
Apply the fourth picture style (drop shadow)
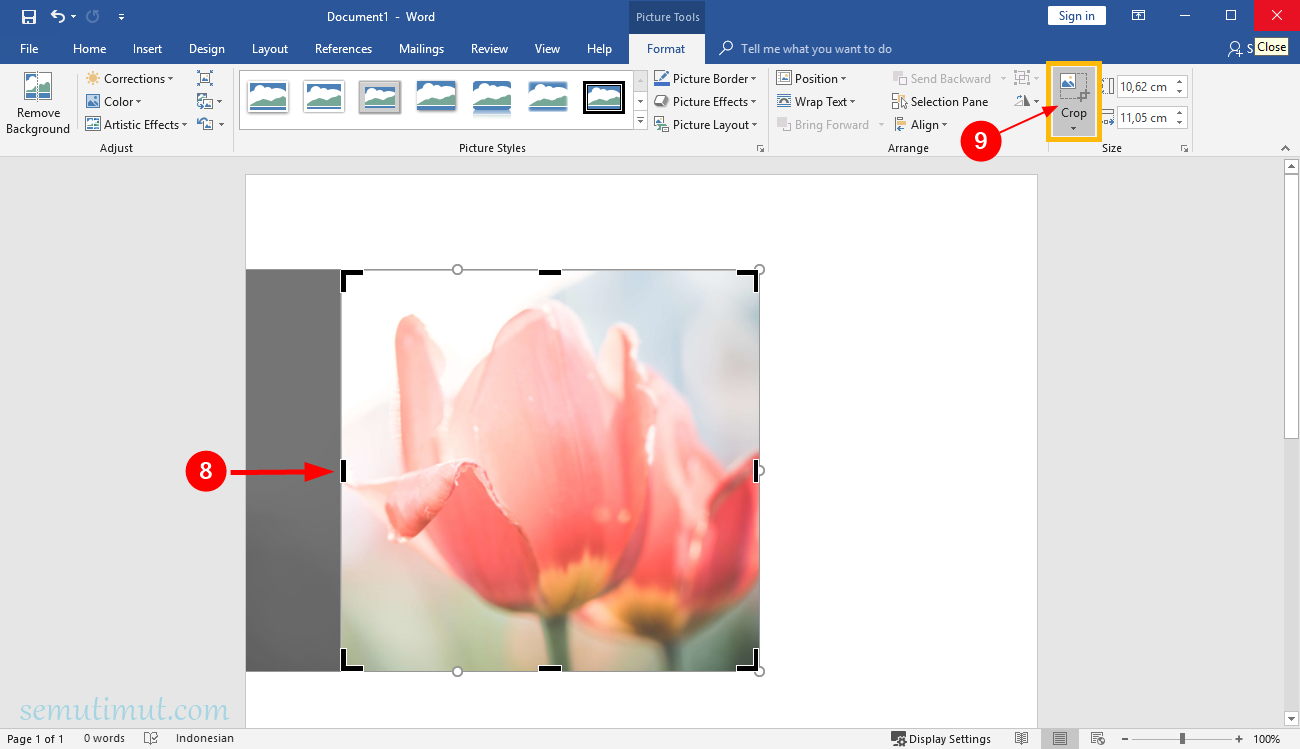(436, 97)
